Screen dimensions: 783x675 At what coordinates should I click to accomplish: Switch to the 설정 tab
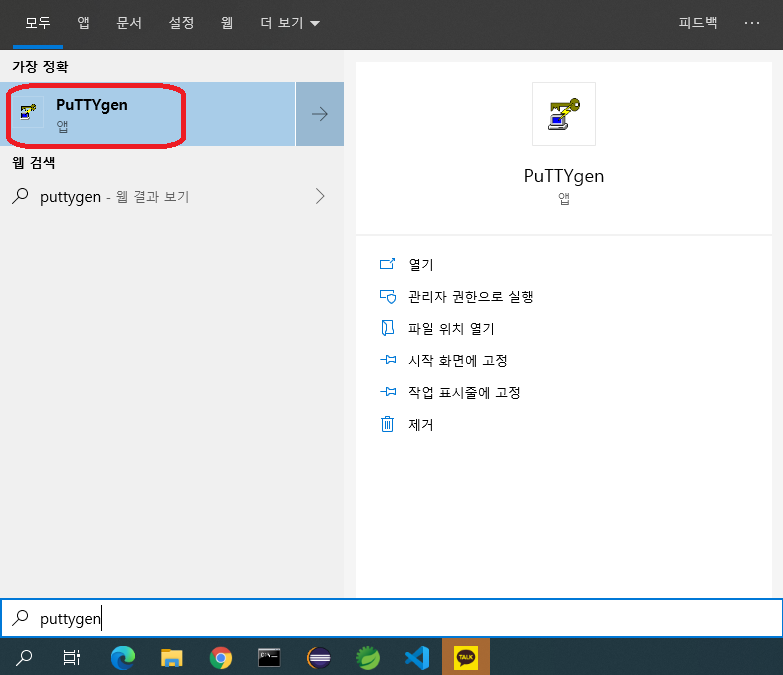tap(181, 23)
